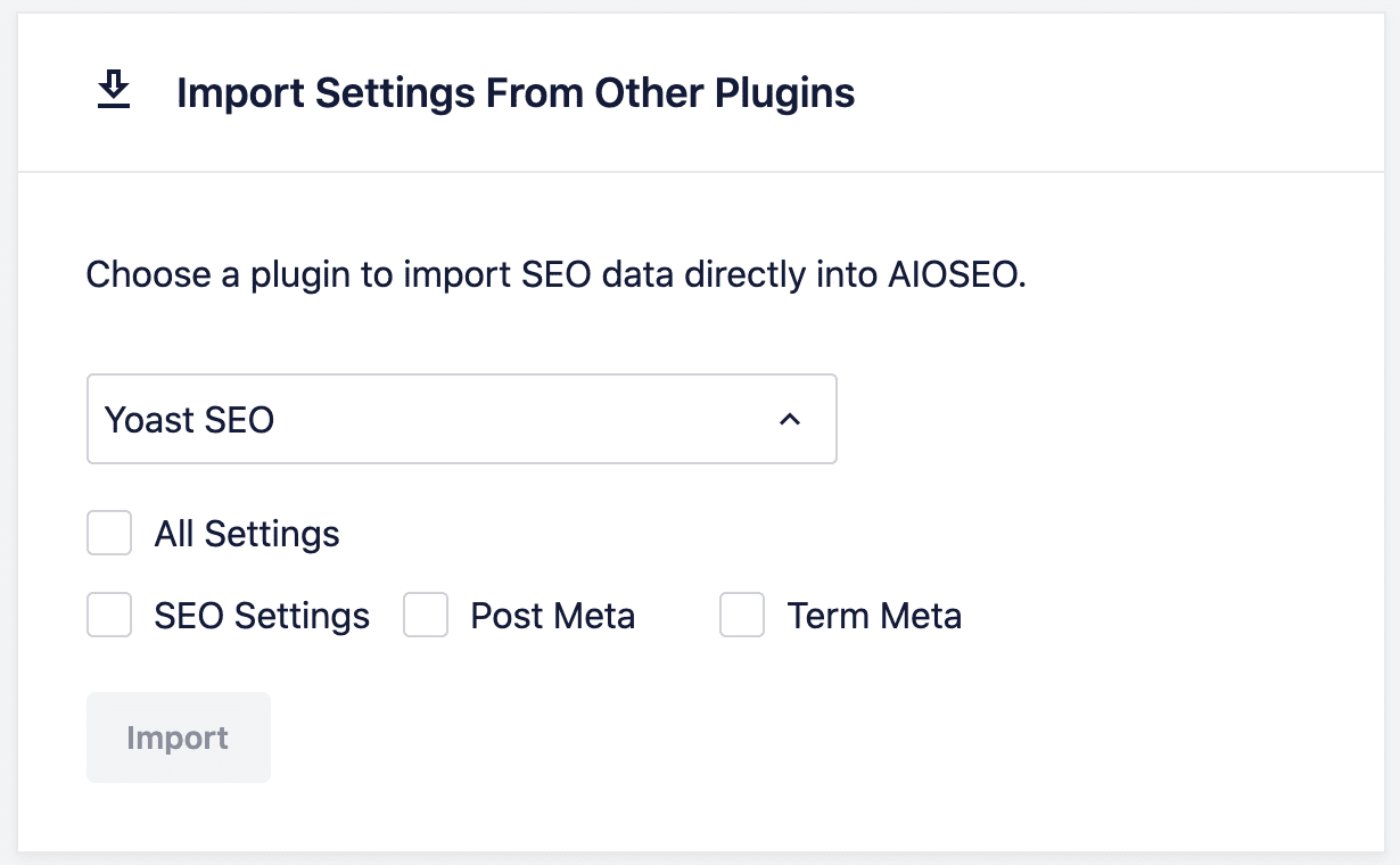Tick the All Settings checkbox
This screenshot has width=1400, height=865.
109,533
